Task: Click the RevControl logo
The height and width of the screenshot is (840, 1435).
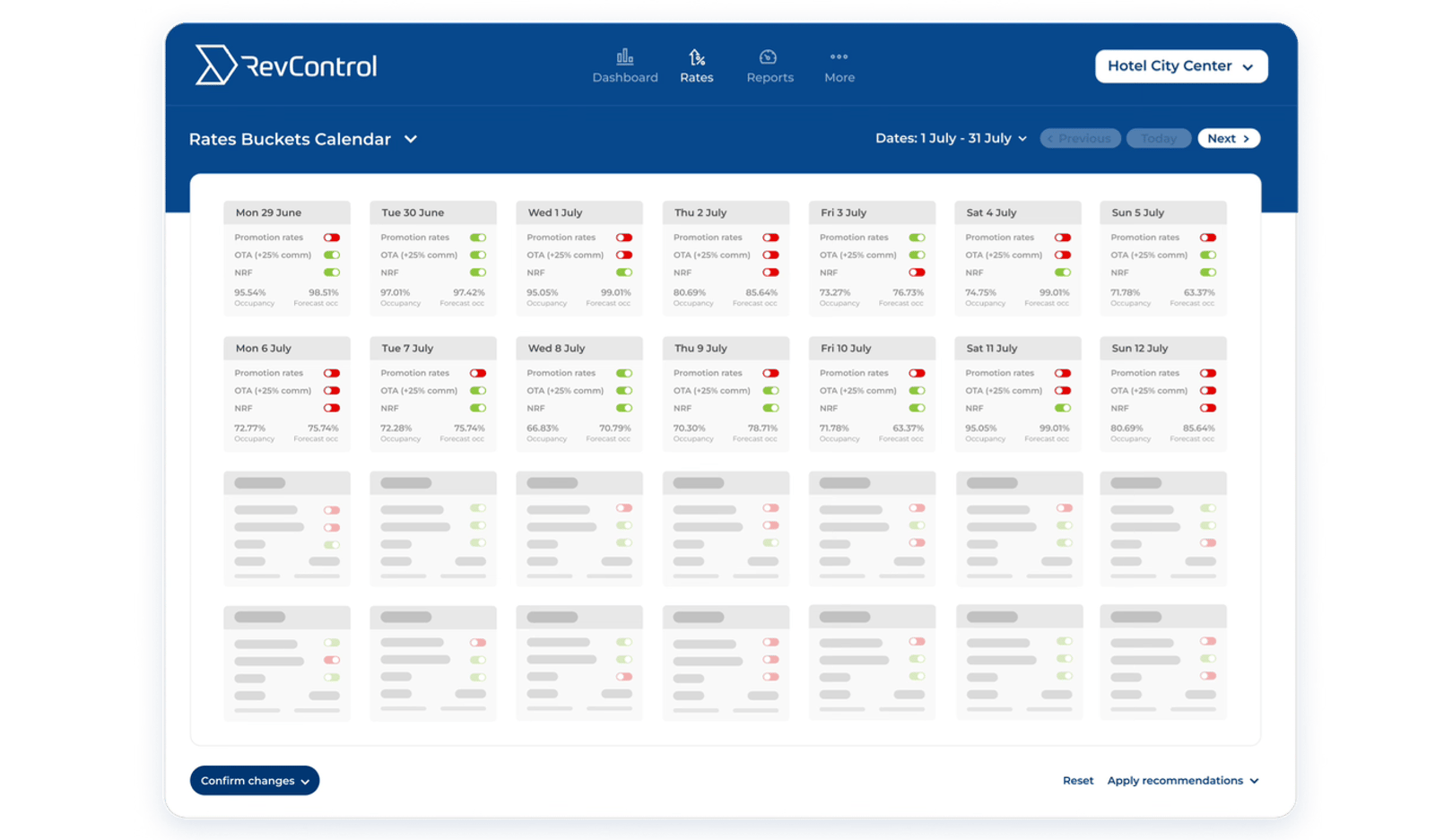Action: click(286, 65)
